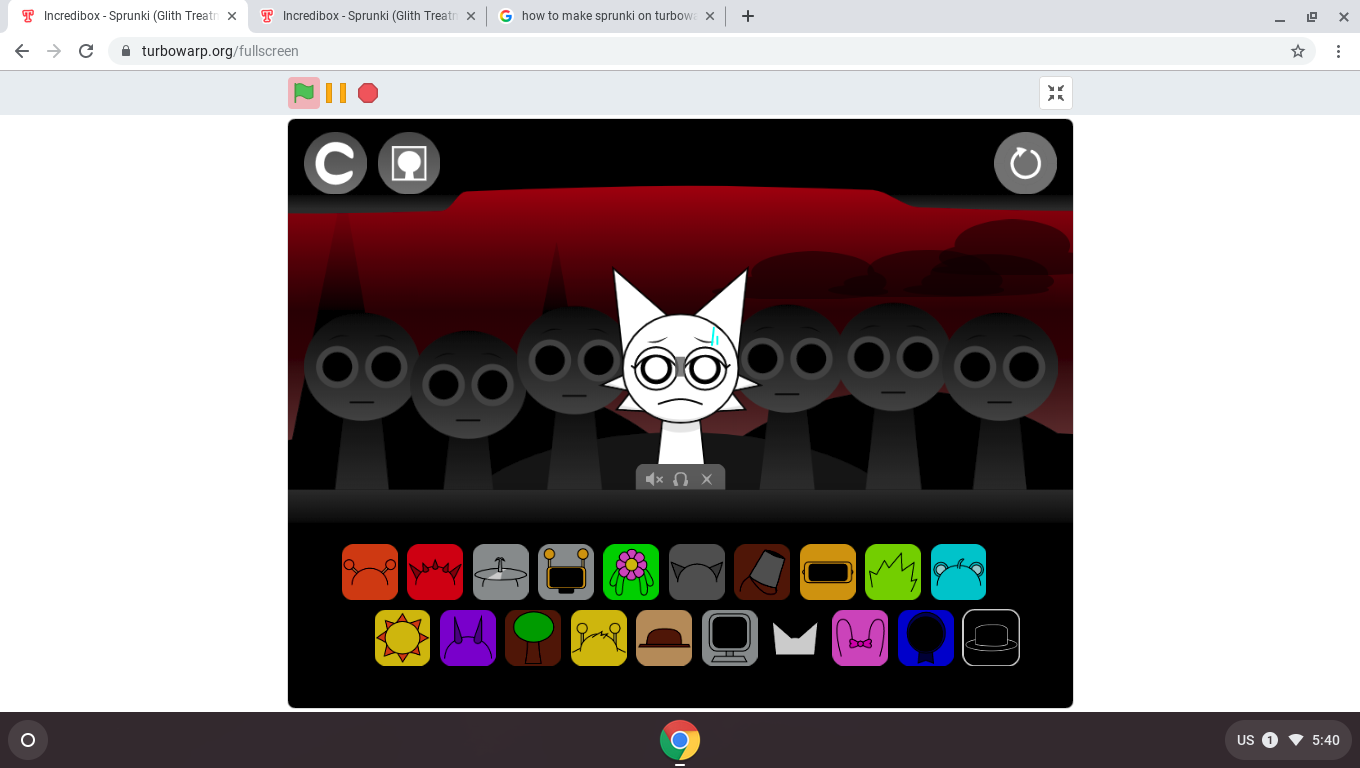The height and width of the screenshot is (768, 1360).
Task: Select the green tree character icon
Action: (533, 637)
